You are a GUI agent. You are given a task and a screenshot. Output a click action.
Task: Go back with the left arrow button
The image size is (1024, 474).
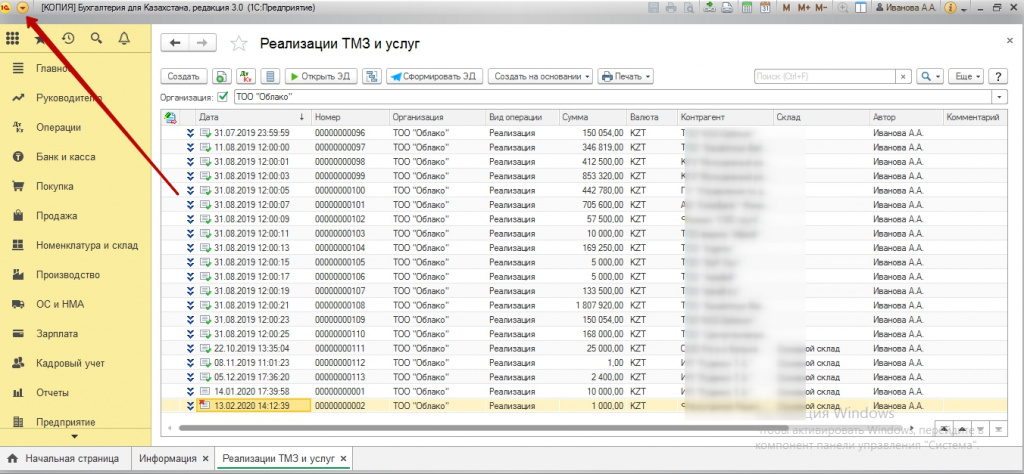175,43
